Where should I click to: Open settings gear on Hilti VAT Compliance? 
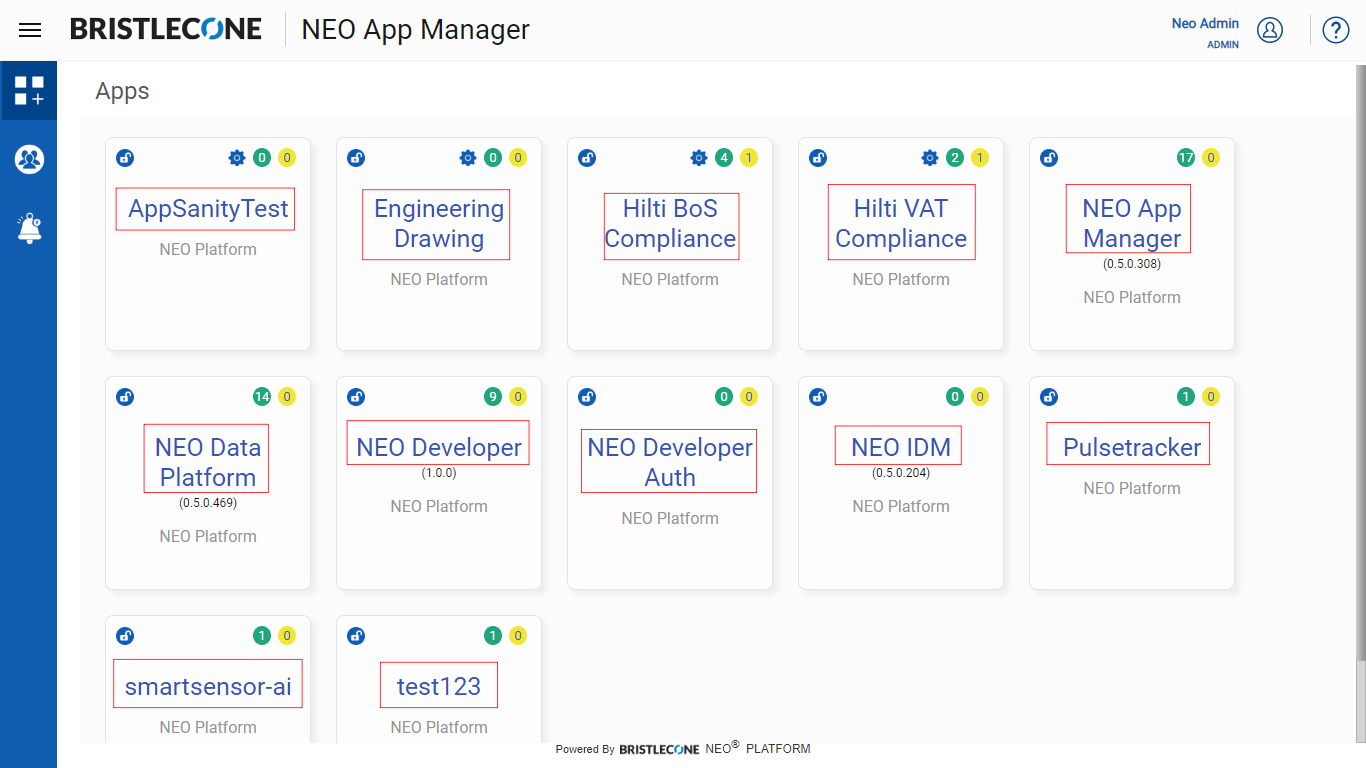tap(930, 158)
